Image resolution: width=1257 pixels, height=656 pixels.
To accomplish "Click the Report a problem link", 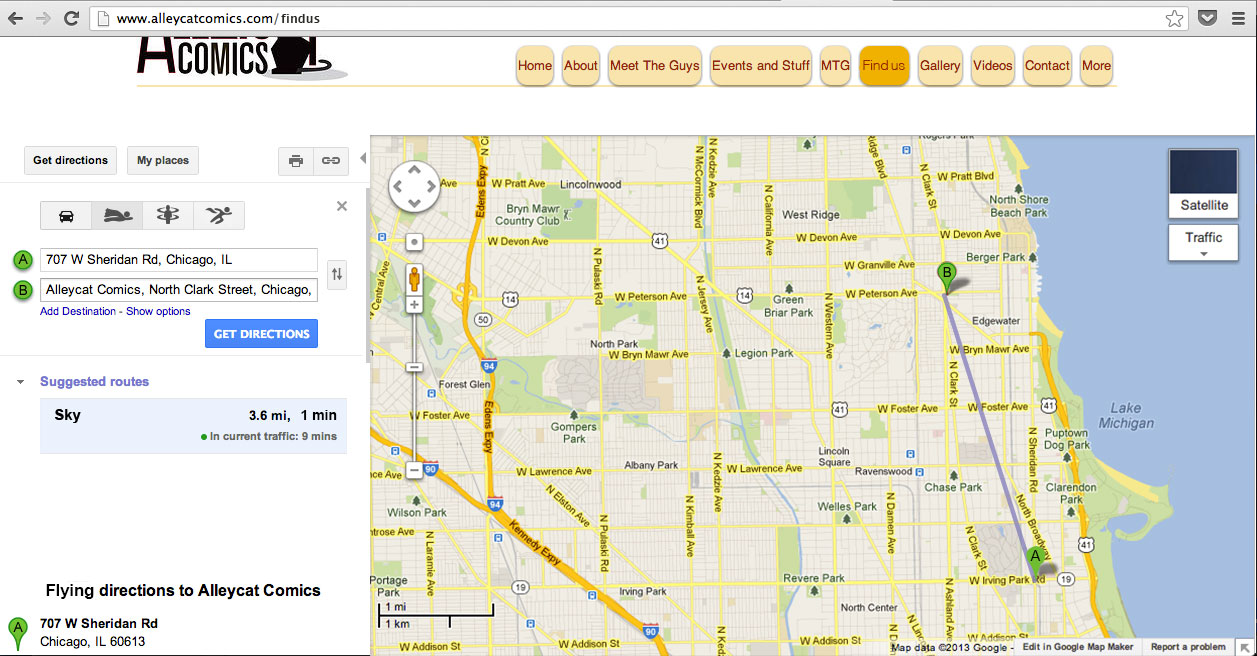I will coord(1188,647).
